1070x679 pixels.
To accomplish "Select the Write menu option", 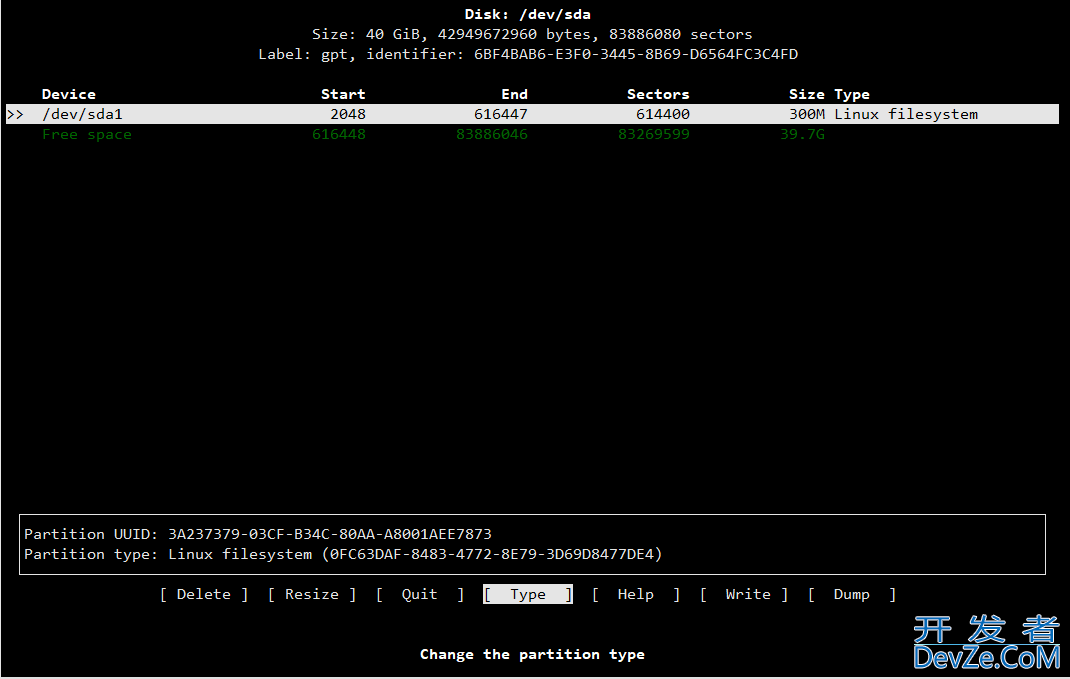I will click(x=744, y=594).
